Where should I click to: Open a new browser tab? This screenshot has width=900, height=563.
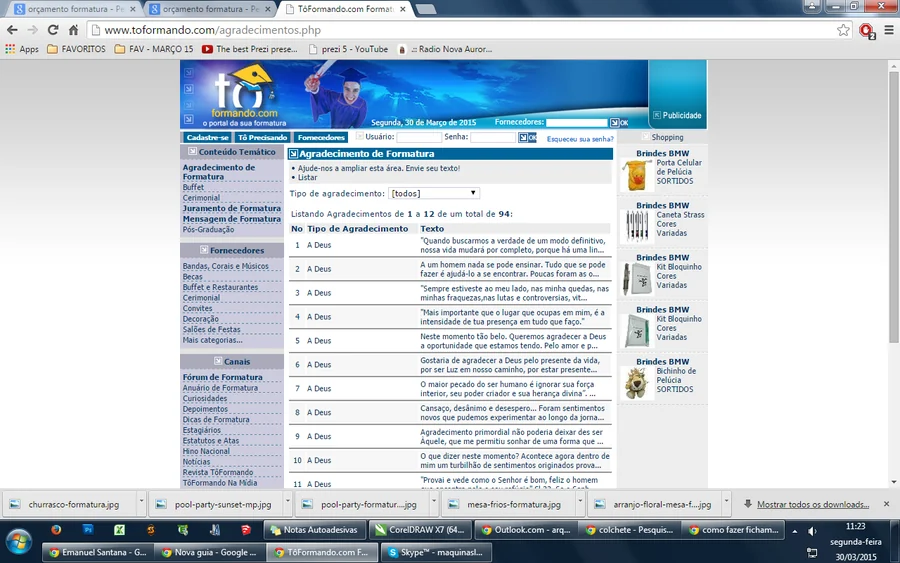pos(425,9)
